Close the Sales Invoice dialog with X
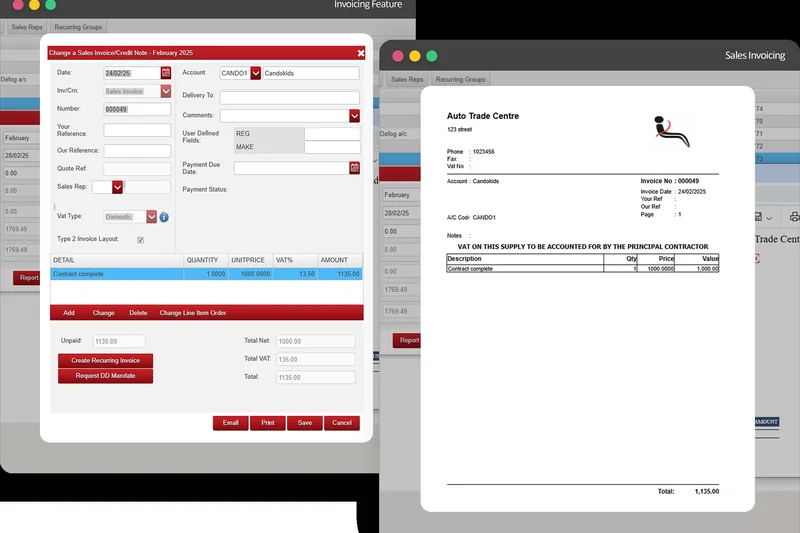800x533 pixels. [361, 53]
